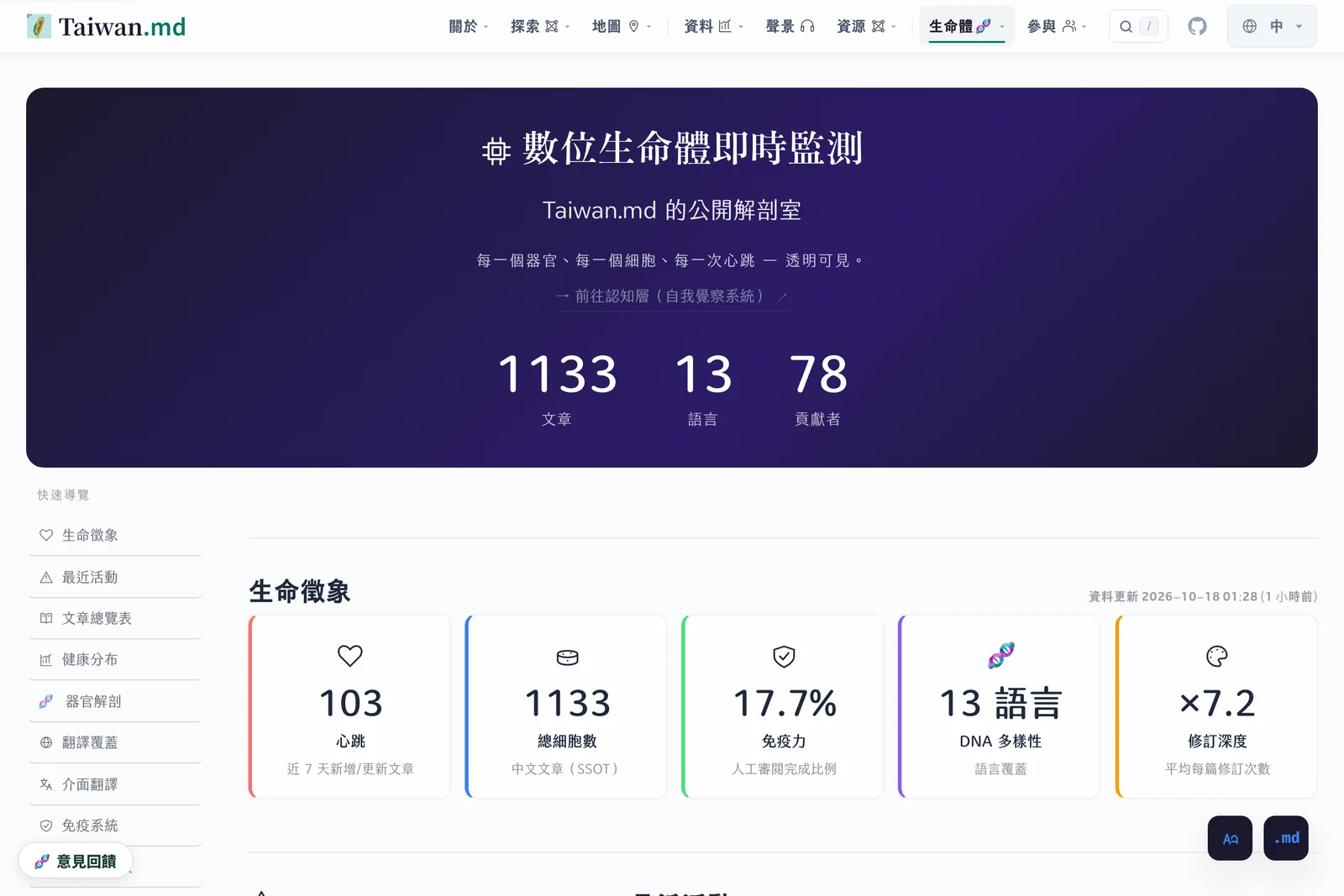Click the Aa font size floating button
This screenshot has height=896, width=1344.
coord(1230,838)
